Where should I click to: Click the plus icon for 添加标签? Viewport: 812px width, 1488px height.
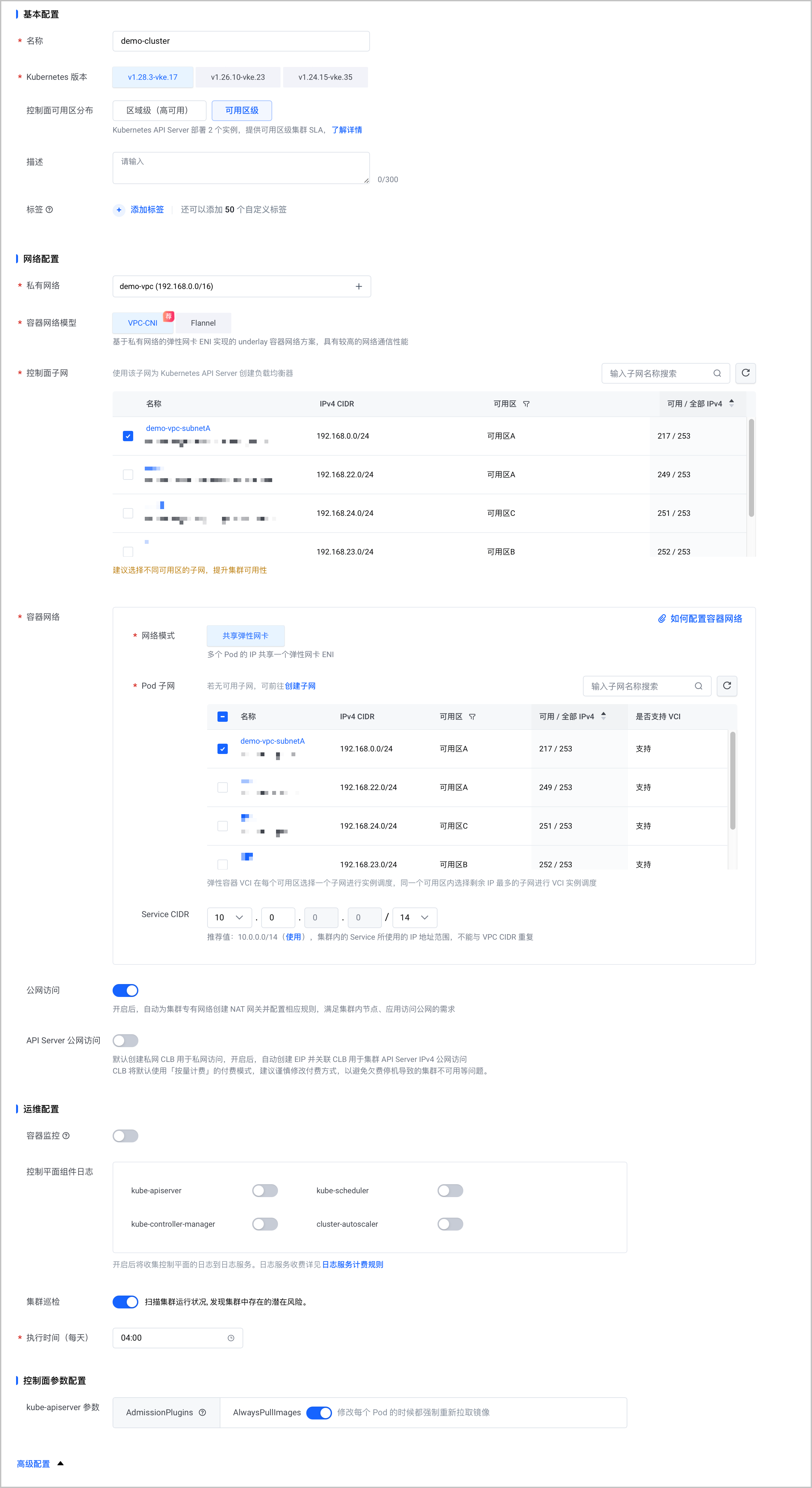point(119,210)
